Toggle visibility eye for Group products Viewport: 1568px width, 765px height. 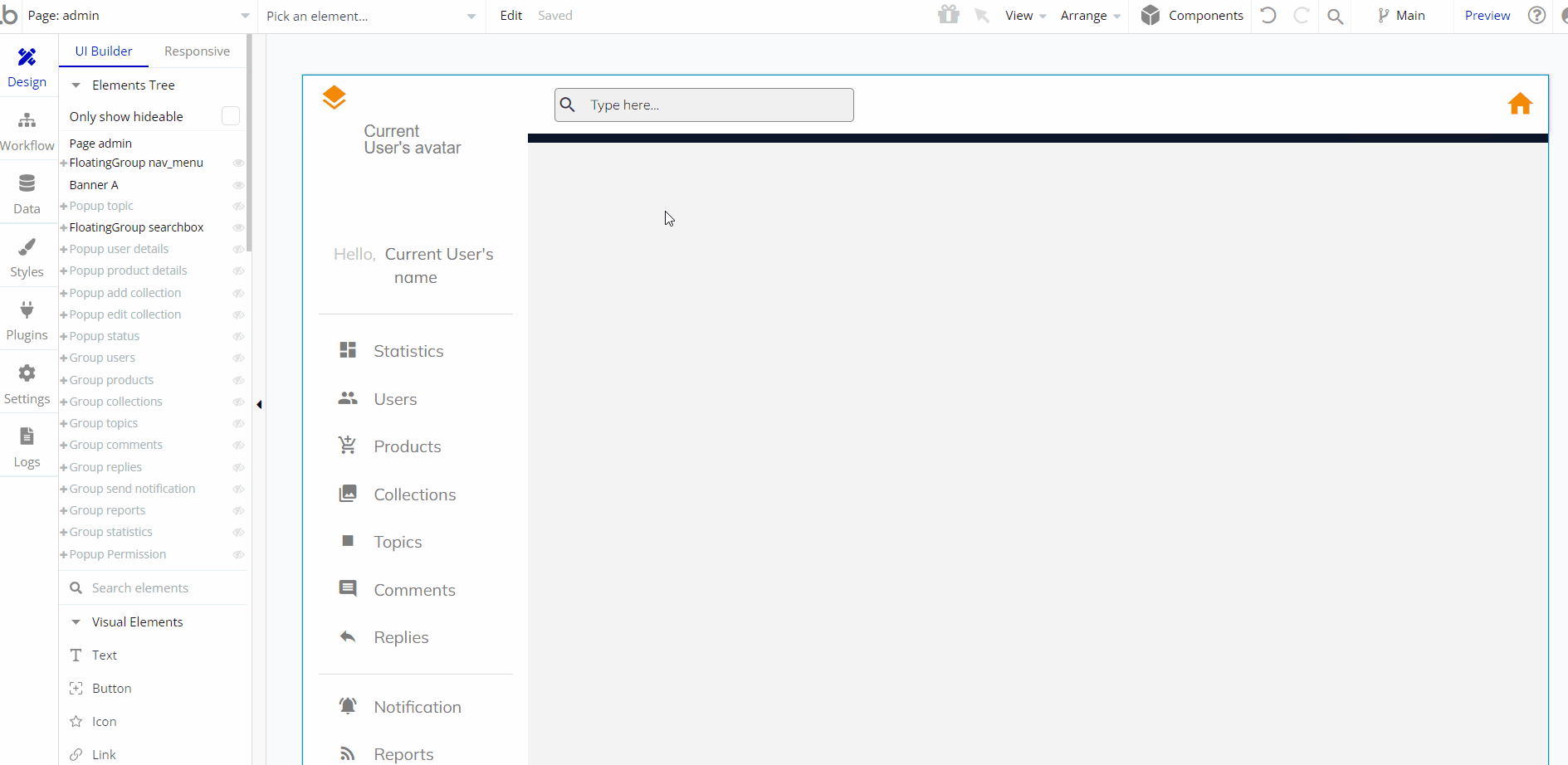(238, 380)
